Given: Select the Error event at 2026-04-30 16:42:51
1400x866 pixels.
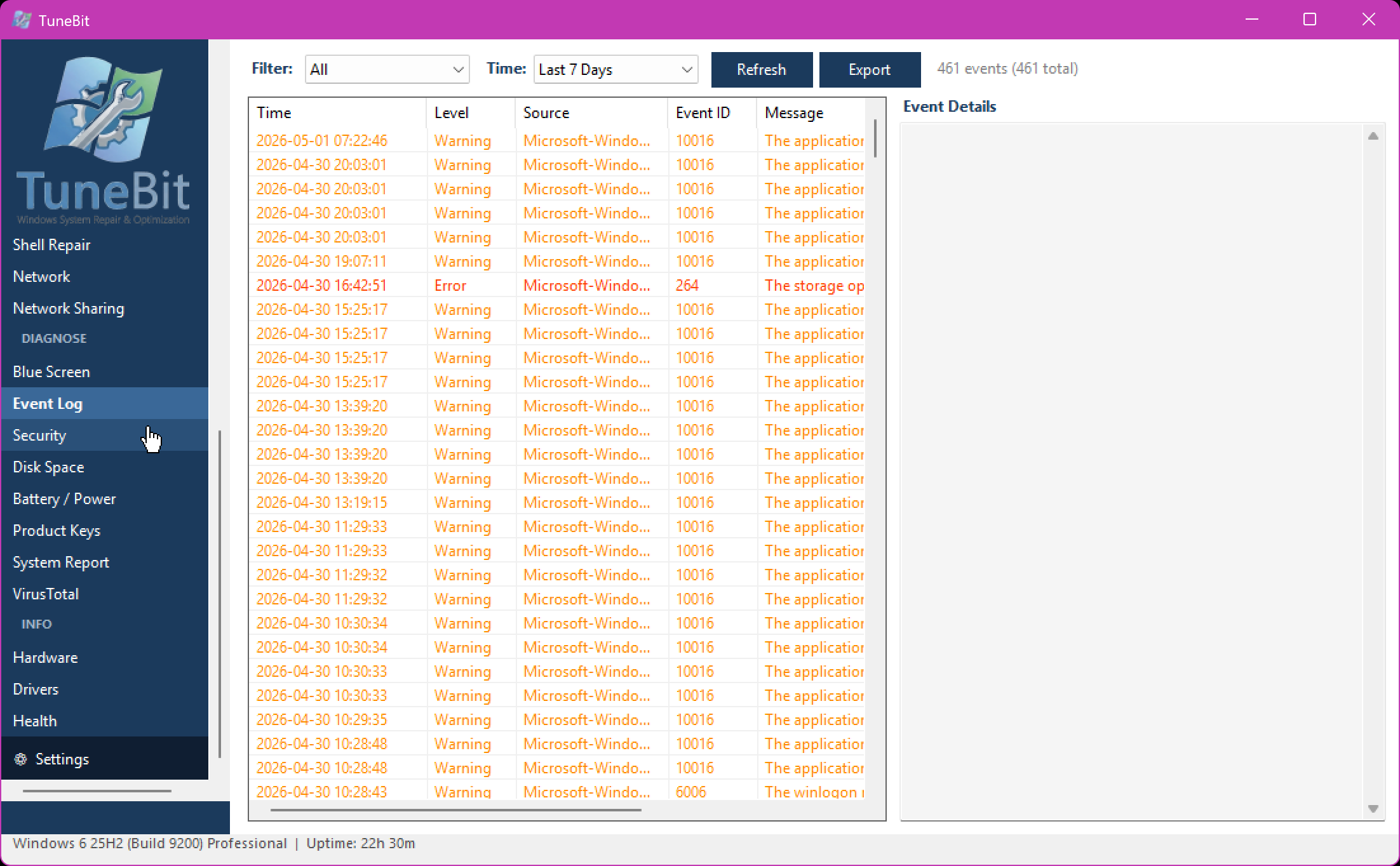Looking at the screenshot, I should [557, 285].
